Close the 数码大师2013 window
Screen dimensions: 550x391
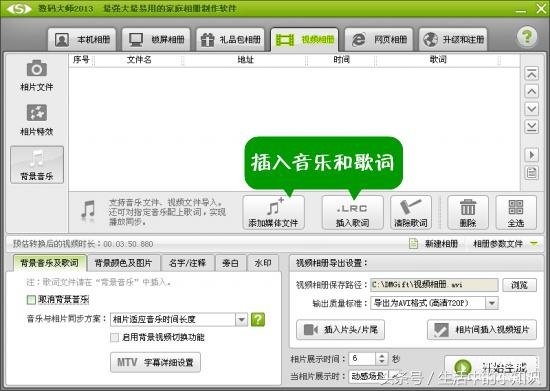(x=541, y=9)
